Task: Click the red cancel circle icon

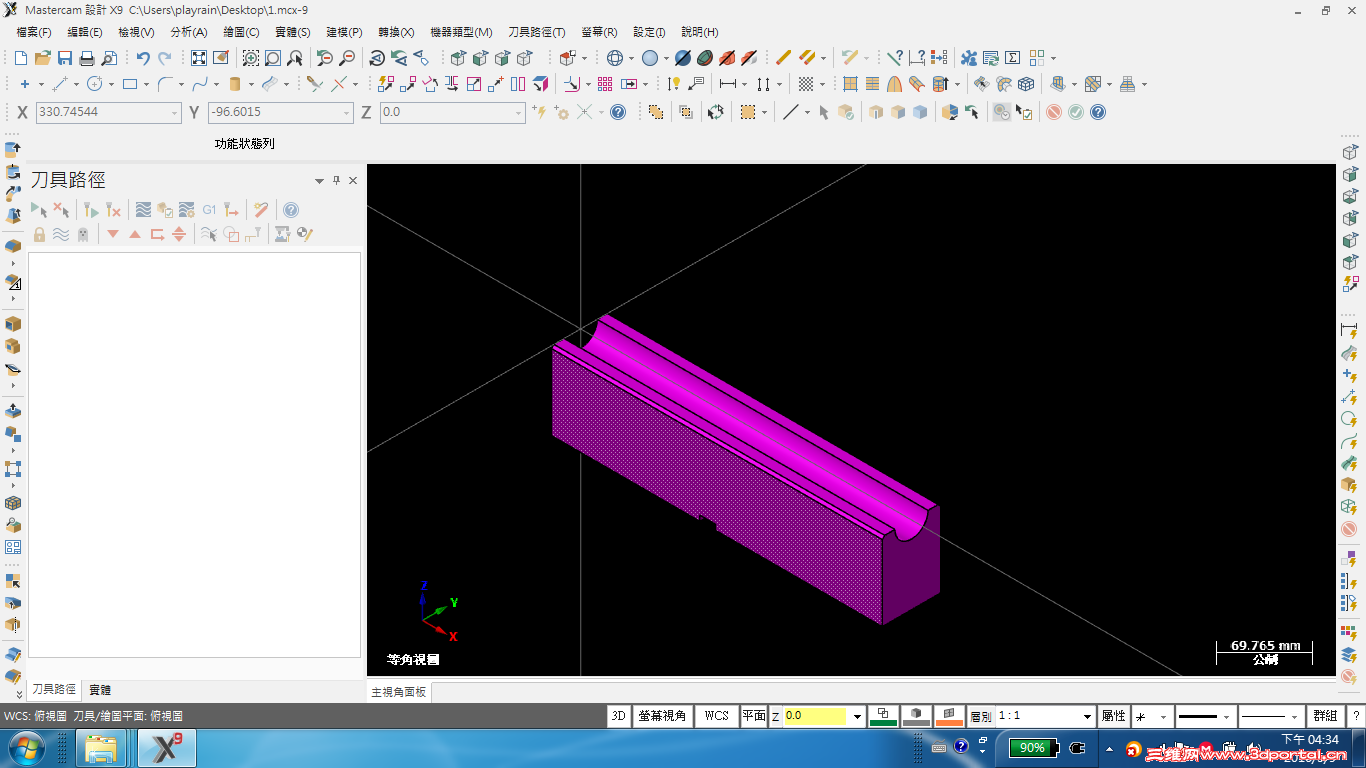Action: (x=1054, y=112)
